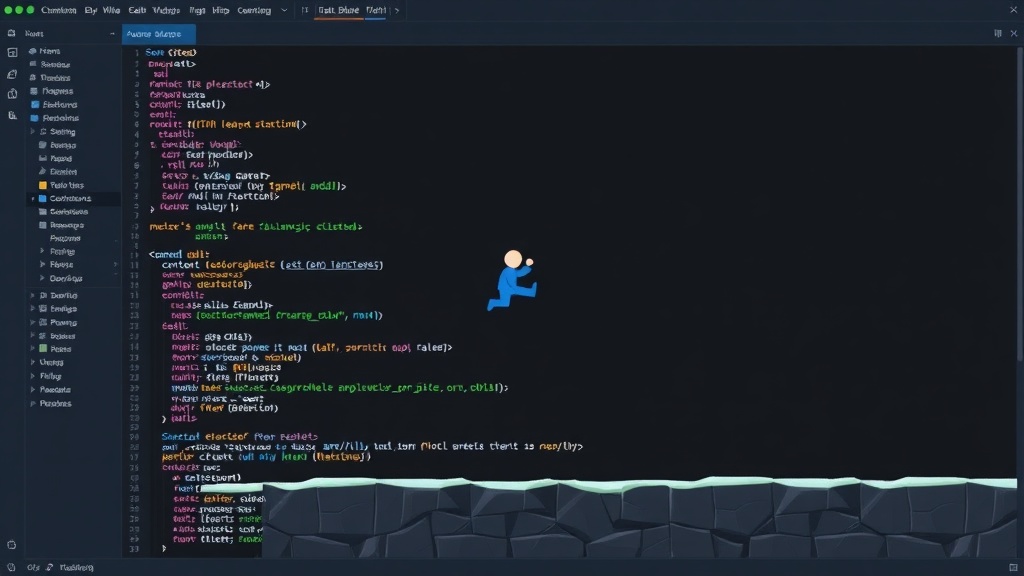Click the round icon at the activity bar bottom

click(11, 545)
